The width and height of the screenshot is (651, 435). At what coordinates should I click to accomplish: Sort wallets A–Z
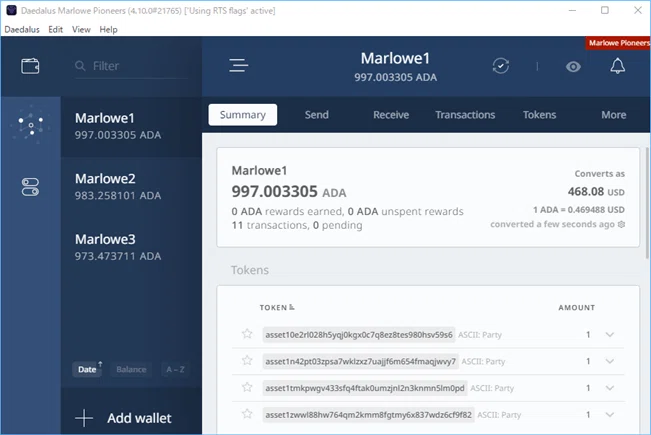click(x=175, y=369)
